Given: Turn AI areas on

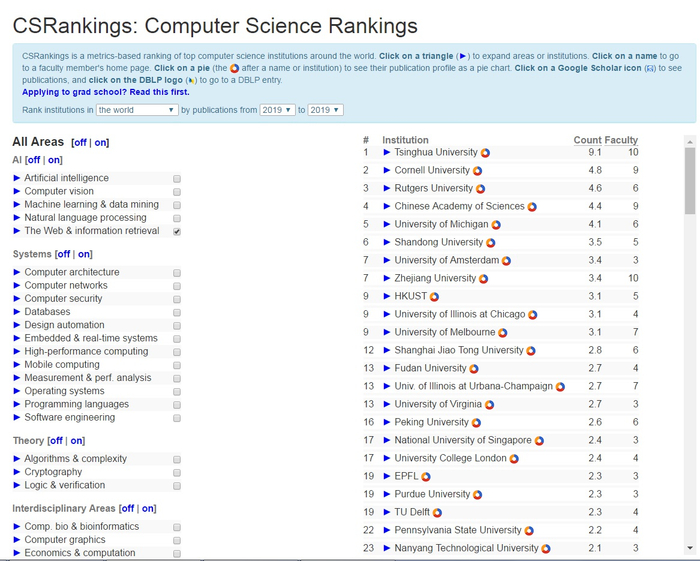Looking at the screenshot, I should [54, 160].
